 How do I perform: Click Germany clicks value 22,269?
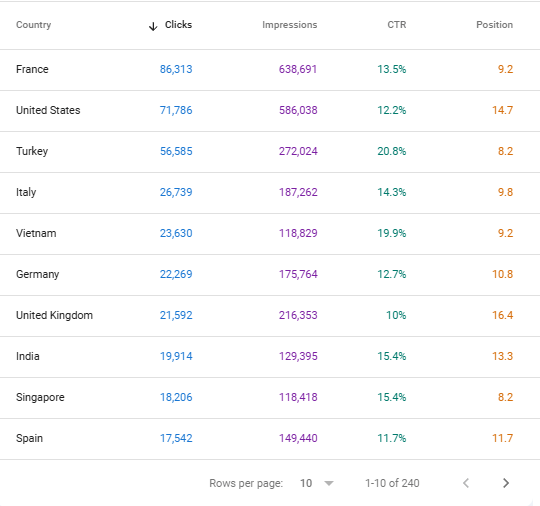point(176,274)
